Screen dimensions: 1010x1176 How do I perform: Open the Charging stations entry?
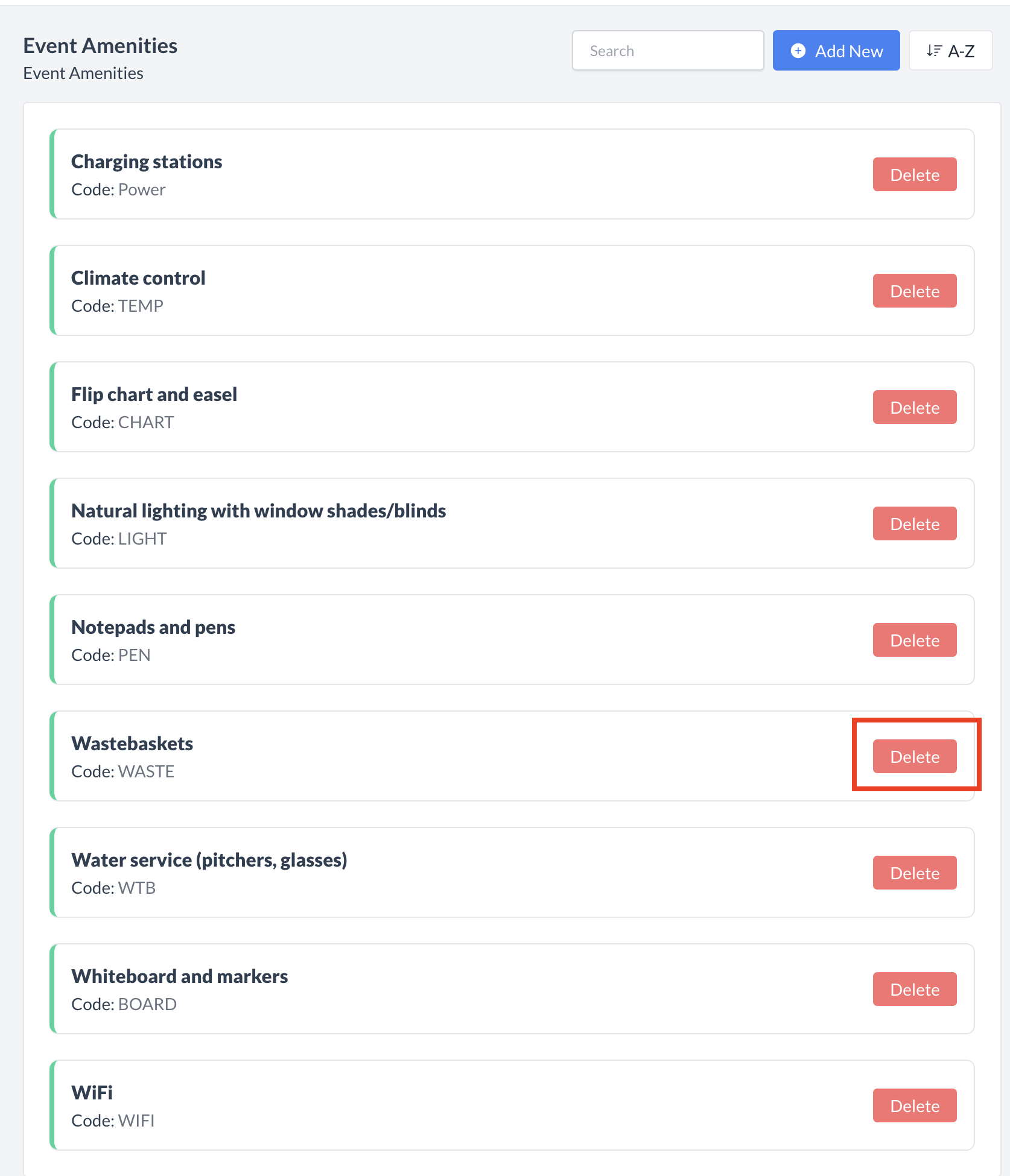pyautogui.click(x=147, y=162)
